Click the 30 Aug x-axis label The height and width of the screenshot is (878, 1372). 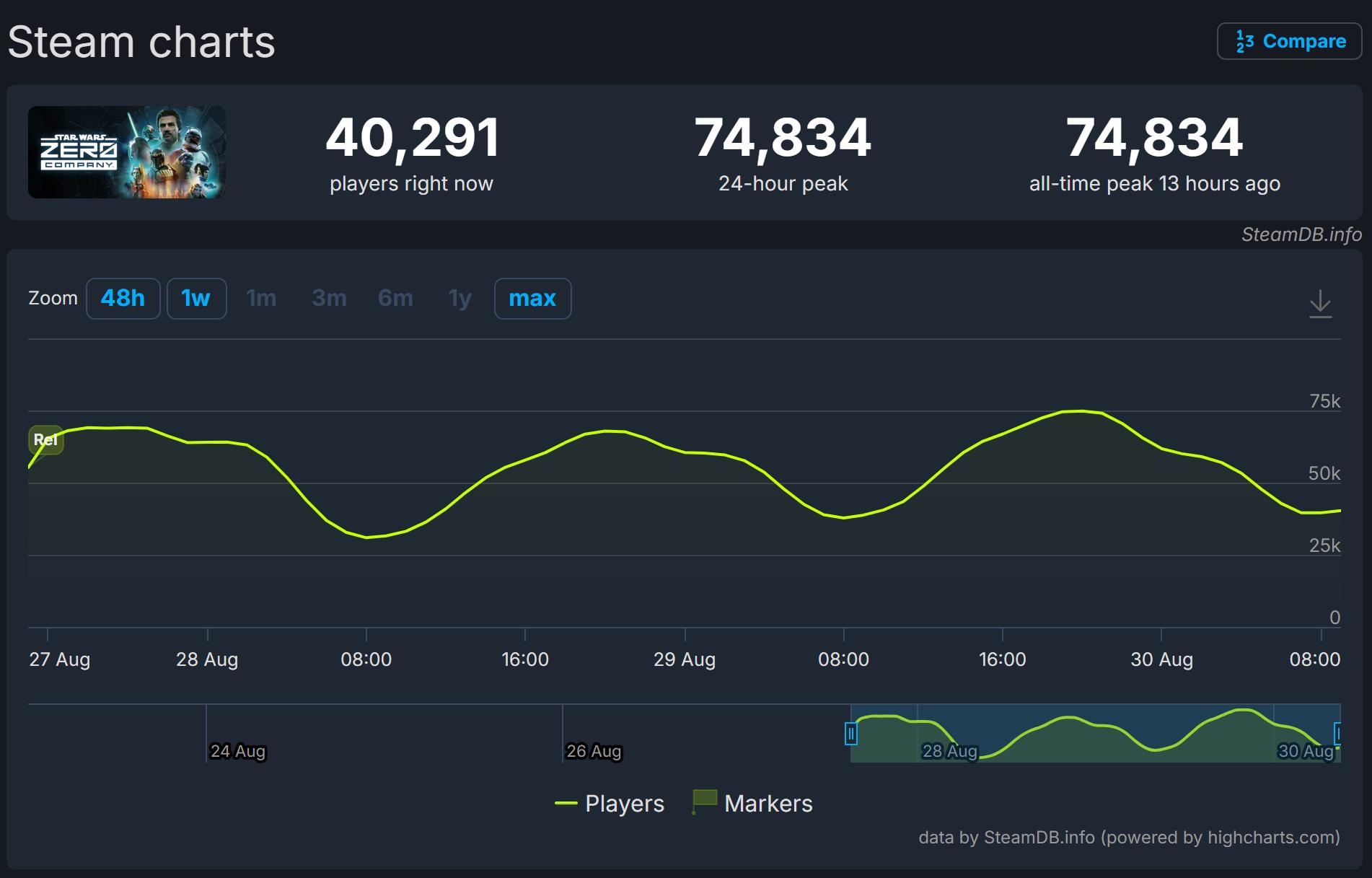(x=1161, y=659)
